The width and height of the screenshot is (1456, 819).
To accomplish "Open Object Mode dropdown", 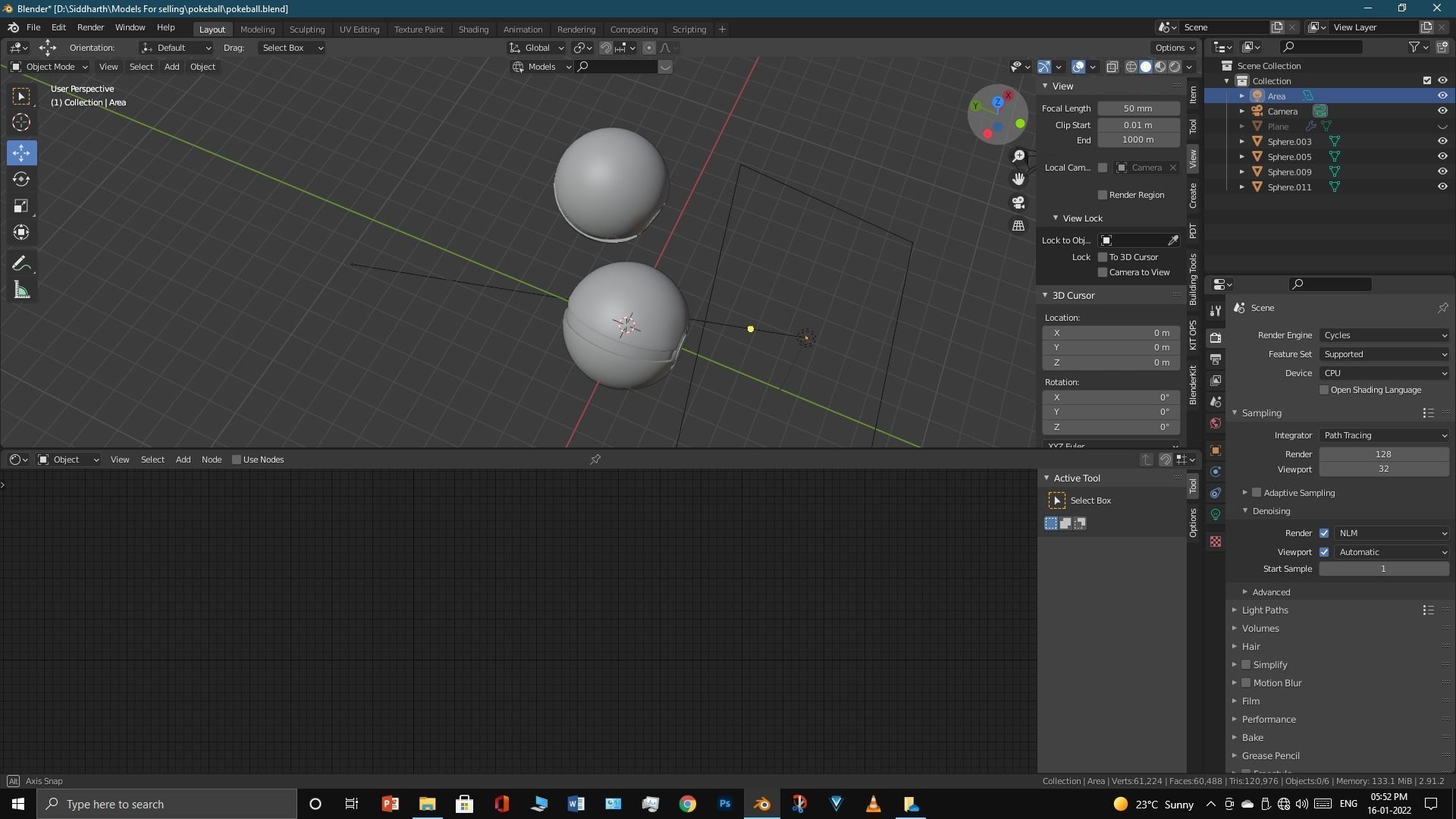I will point(49,67).
